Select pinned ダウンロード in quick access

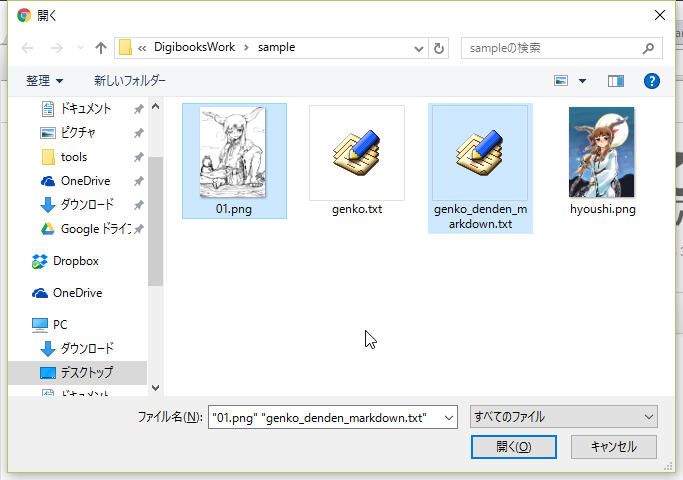87,204
